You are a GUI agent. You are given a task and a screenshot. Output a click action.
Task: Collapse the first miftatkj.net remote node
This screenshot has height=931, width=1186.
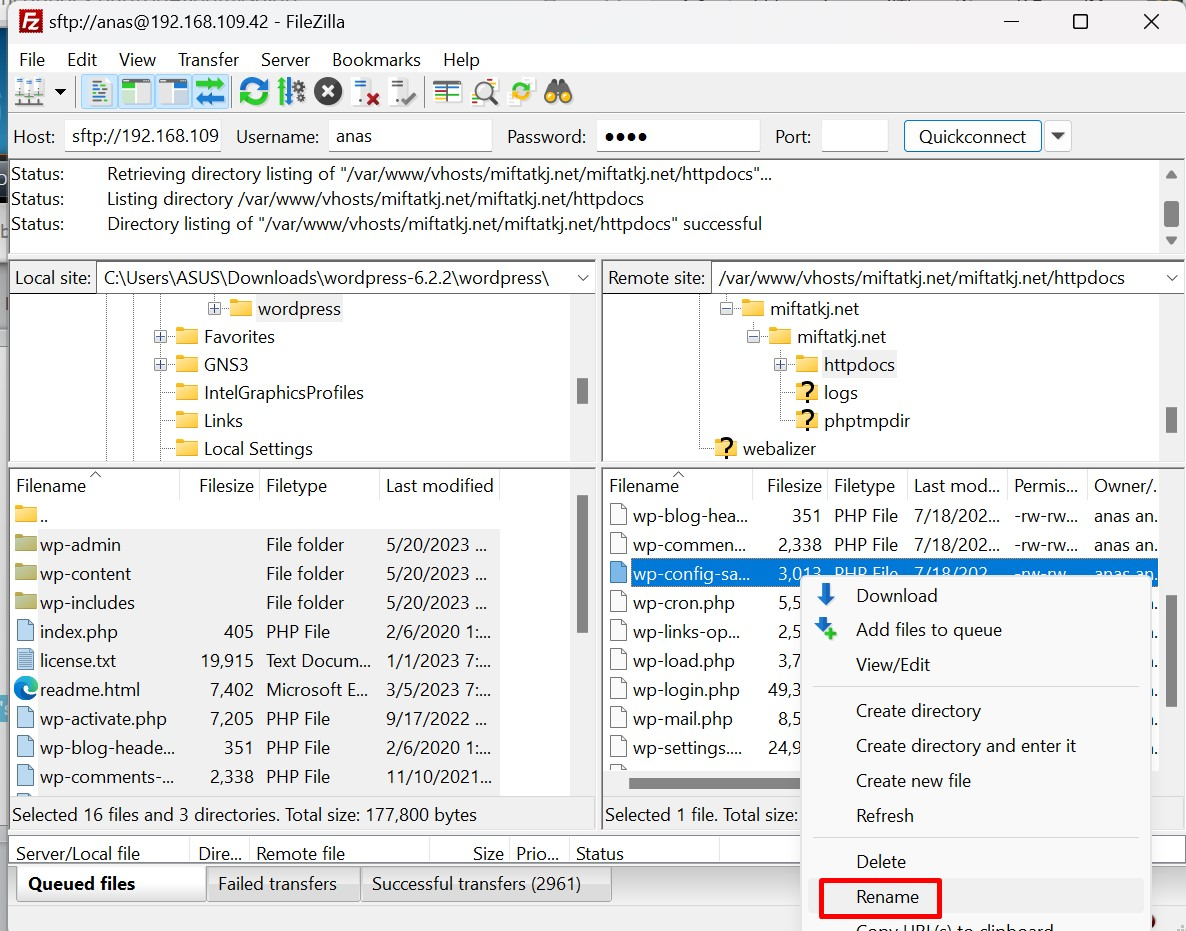(726, 309)
